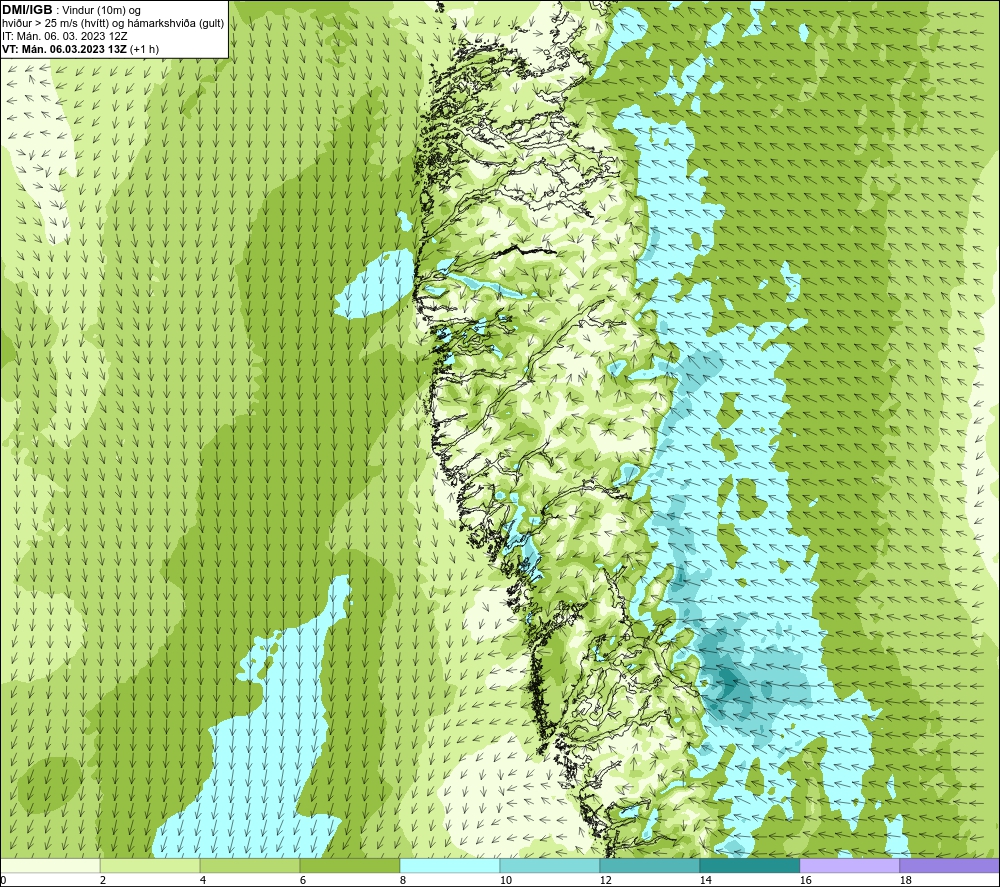Click the 12–14 m/s teal swatch
Viewport: 1000px width, 887px height.
pyautogui.click(x=650, y=865)
